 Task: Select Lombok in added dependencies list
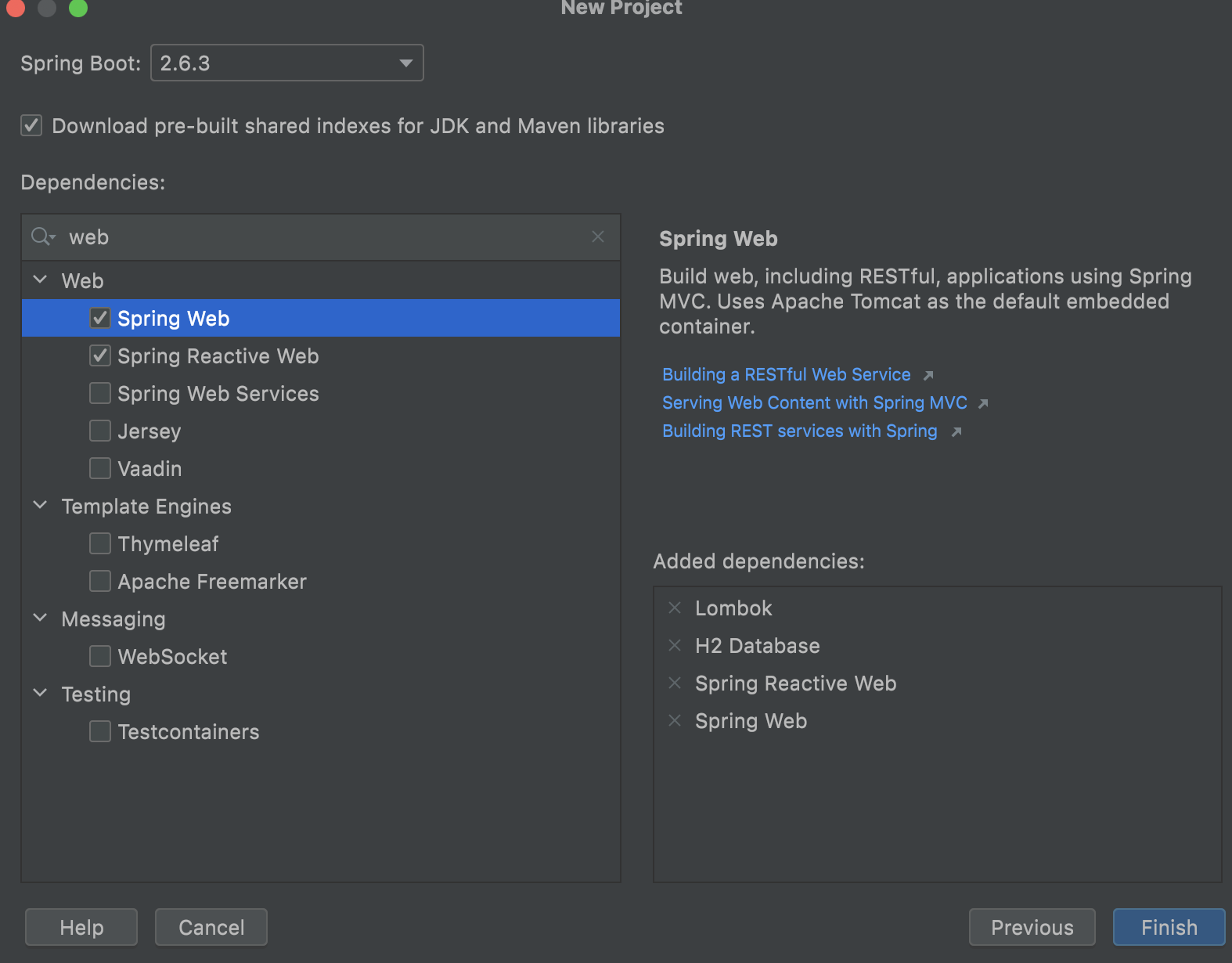click(733, 608)
